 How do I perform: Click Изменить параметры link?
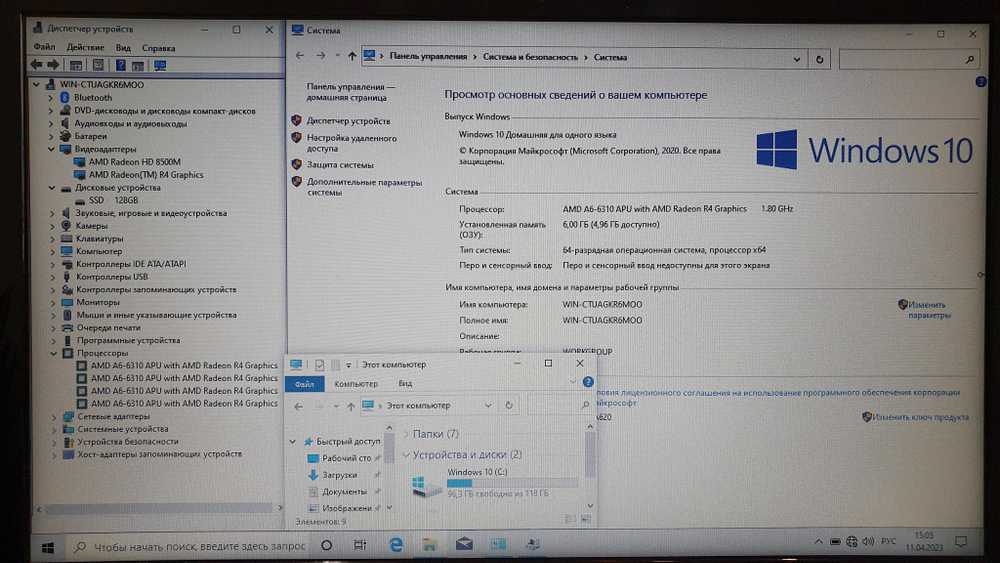928,310
